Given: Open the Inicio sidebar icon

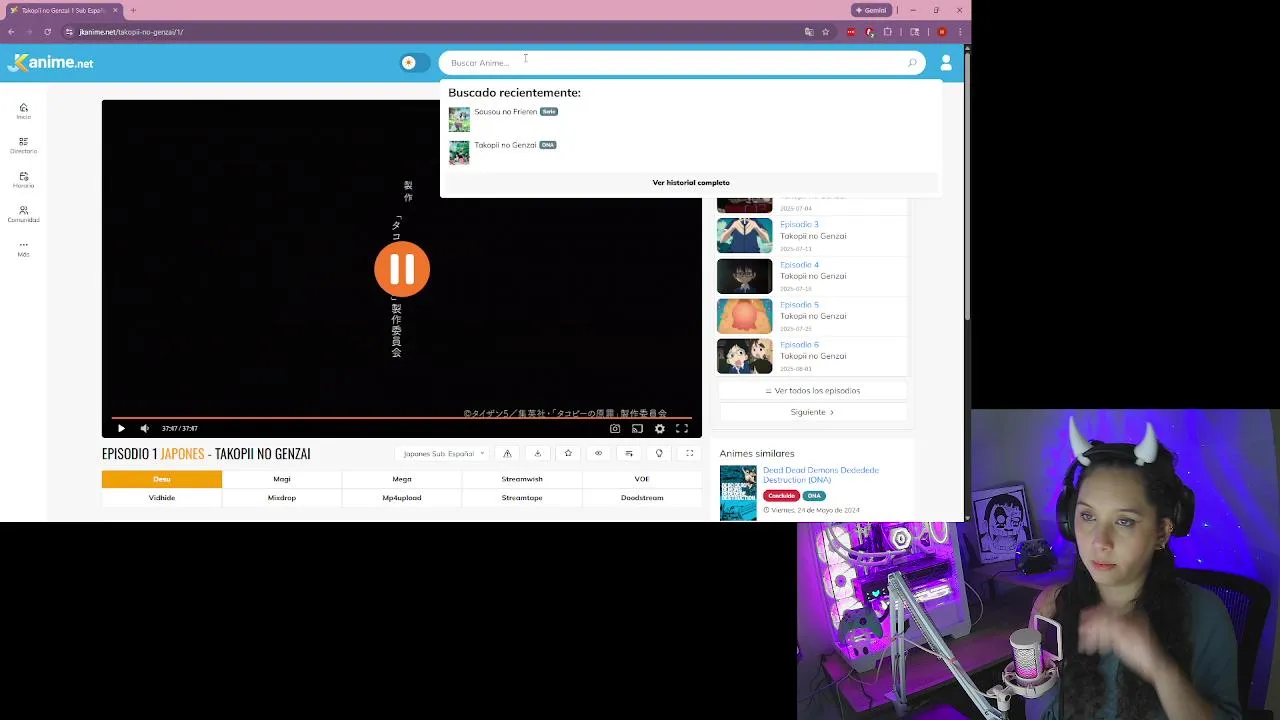Looking at the screenshot, I should click(23, 110).
